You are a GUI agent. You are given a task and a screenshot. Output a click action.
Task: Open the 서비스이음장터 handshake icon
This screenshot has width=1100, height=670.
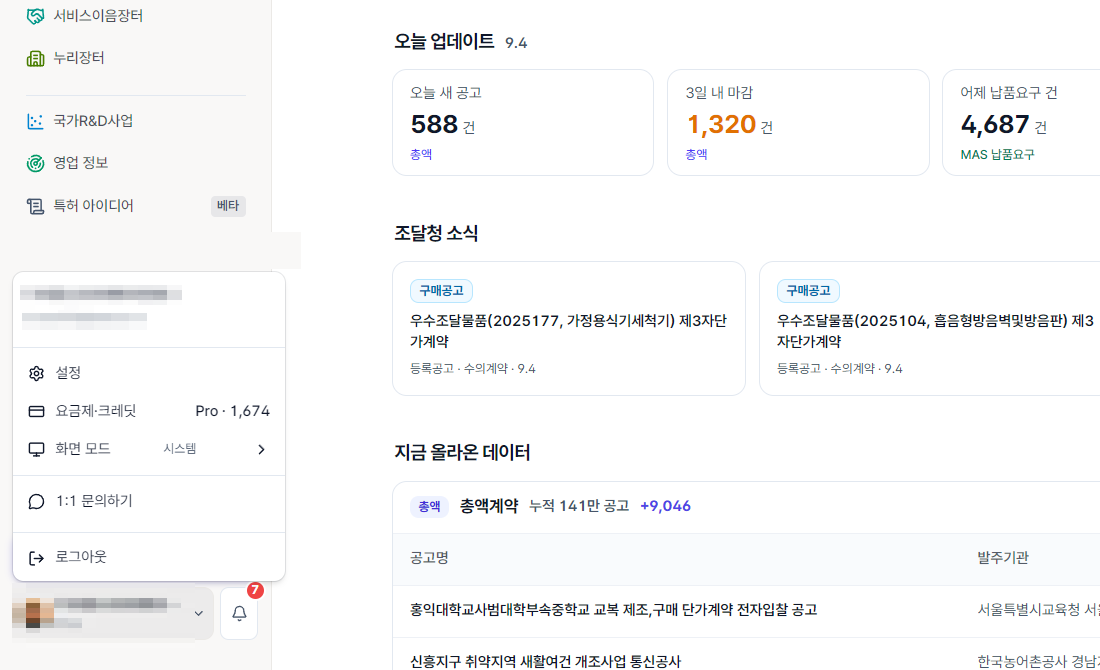click(x=35, y=16)
